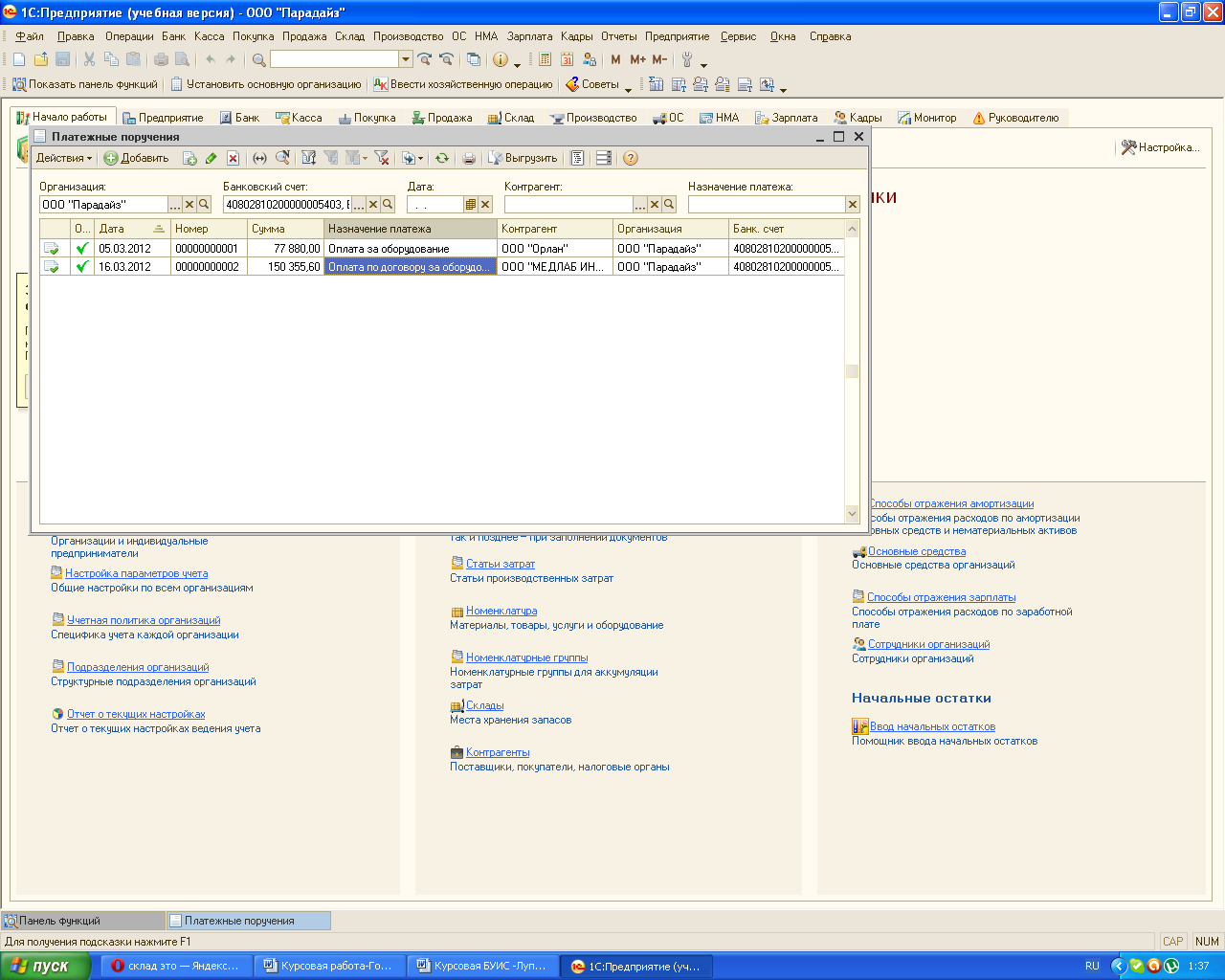The width and height of the screenshot is (1225, 980).
Task: Open the calculator icon in the main toolbar
Action: 545,59
